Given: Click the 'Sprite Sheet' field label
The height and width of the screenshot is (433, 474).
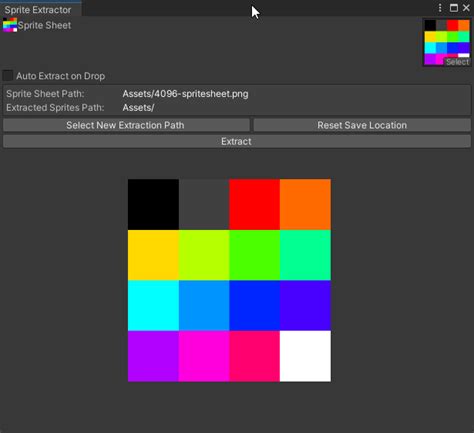Looking at the screenshot, I should 44,25.
